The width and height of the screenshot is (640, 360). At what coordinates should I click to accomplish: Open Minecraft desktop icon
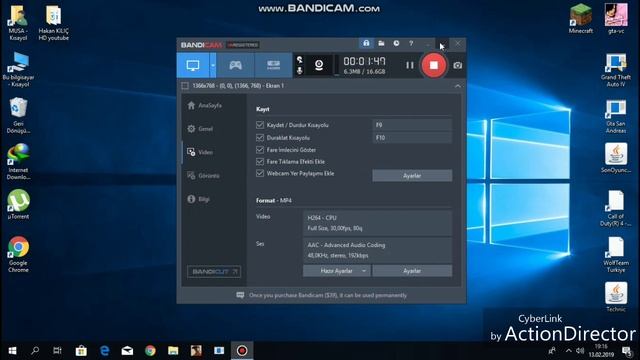[x=580, y=19]
